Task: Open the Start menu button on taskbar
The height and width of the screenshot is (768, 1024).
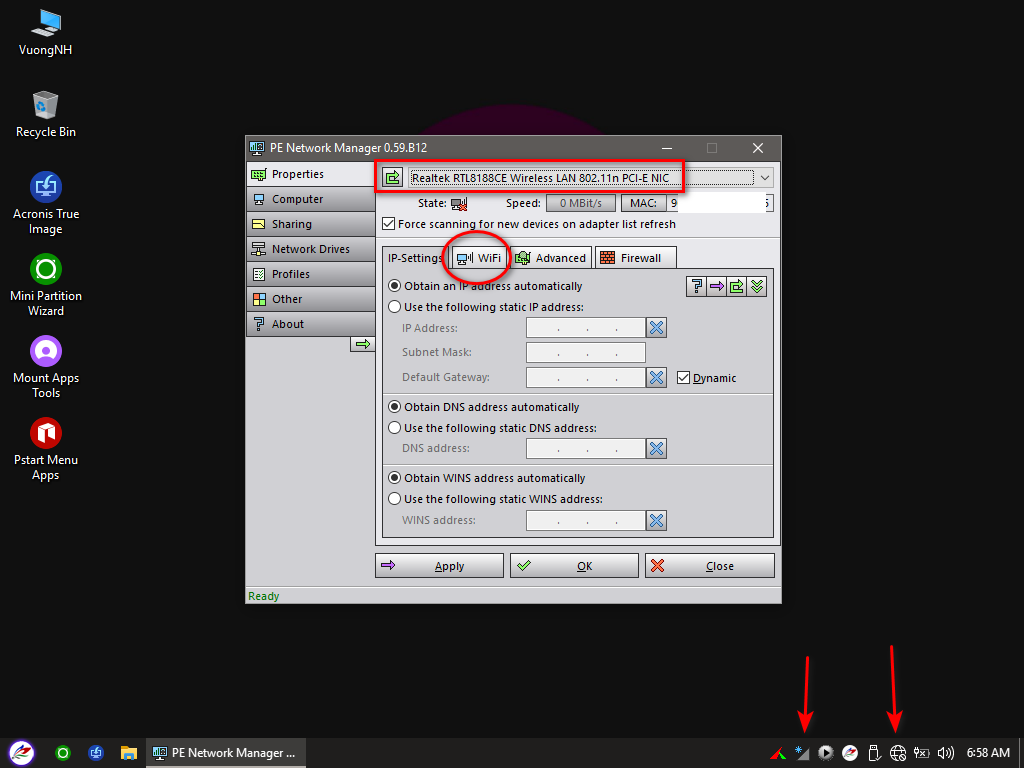Action: tap(22, 753)
